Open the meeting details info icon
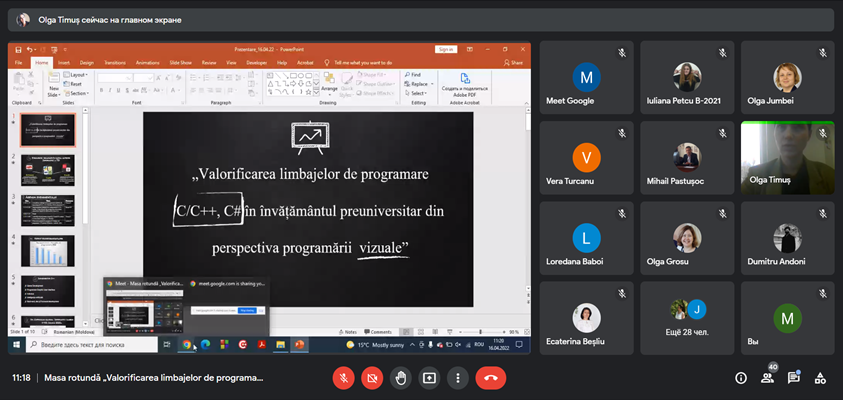This screenshot has height=400, width=844. (741, 378)
